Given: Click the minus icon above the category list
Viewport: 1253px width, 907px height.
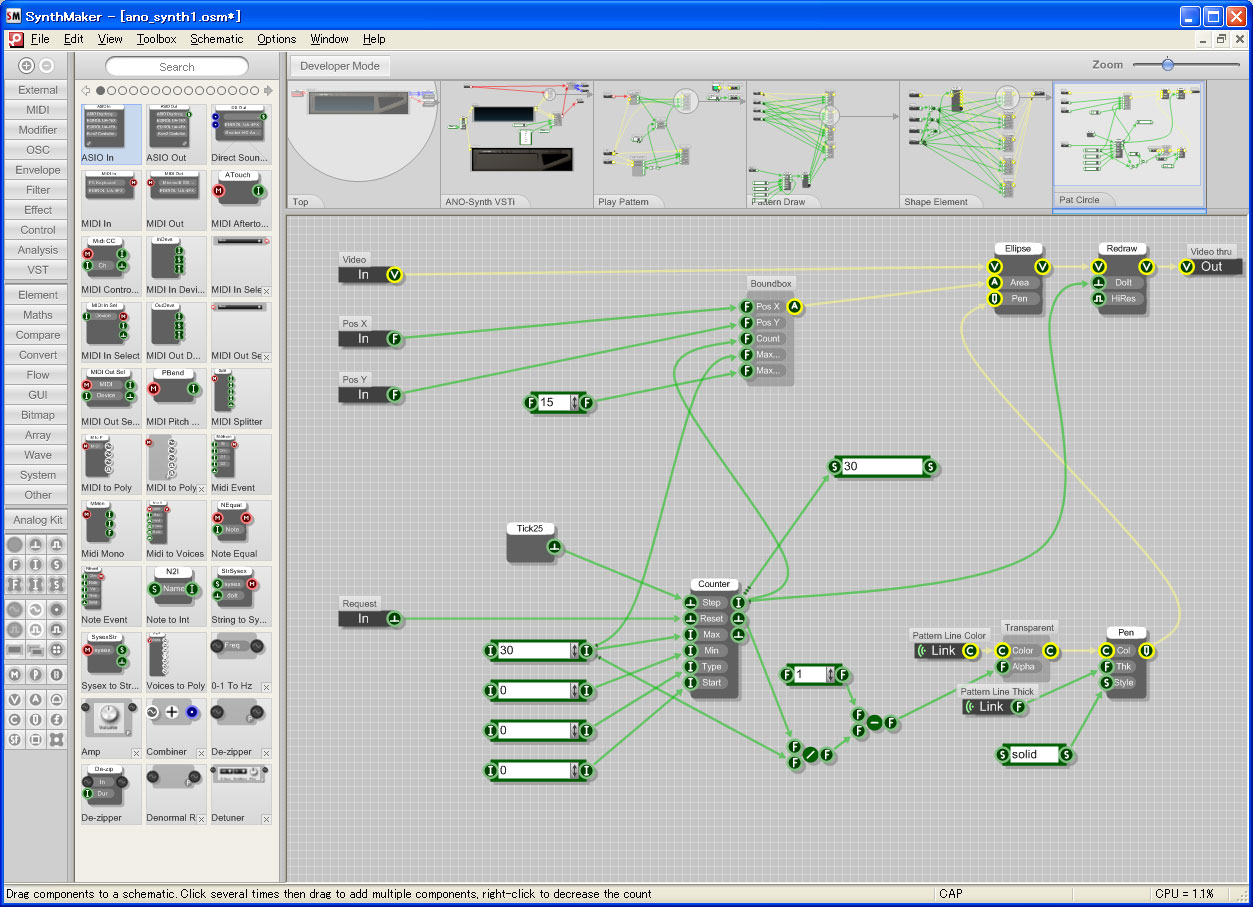Looking at the screenshot, I should (46, 65).
